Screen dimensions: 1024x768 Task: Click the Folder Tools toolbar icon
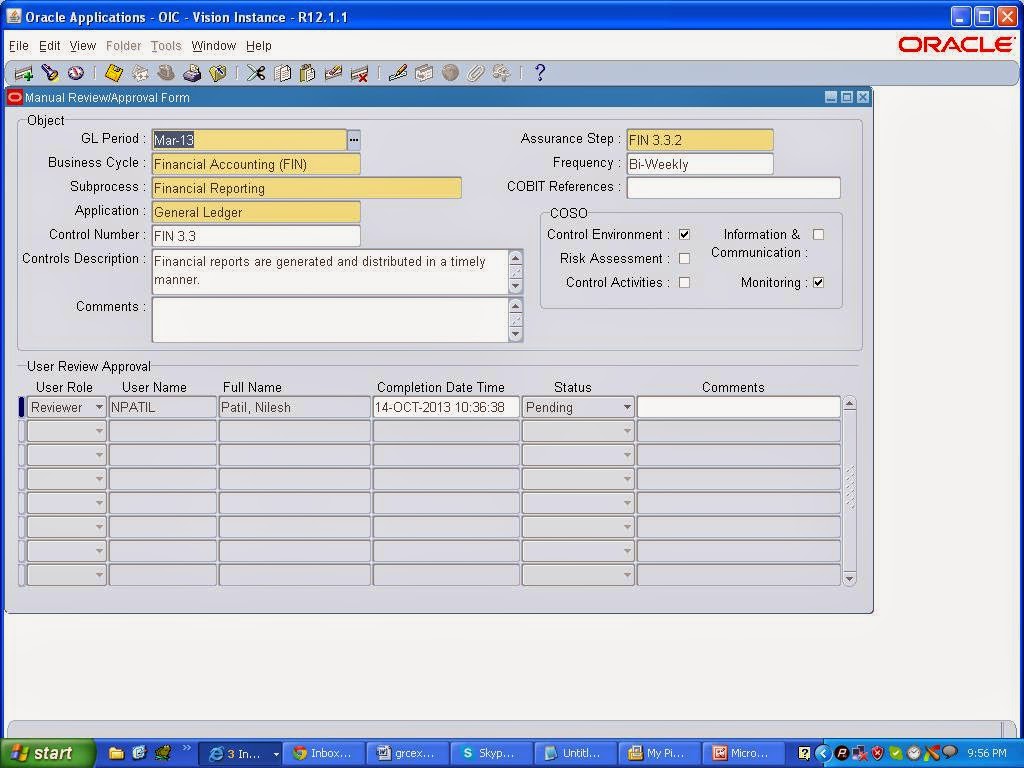click(502, 73)
